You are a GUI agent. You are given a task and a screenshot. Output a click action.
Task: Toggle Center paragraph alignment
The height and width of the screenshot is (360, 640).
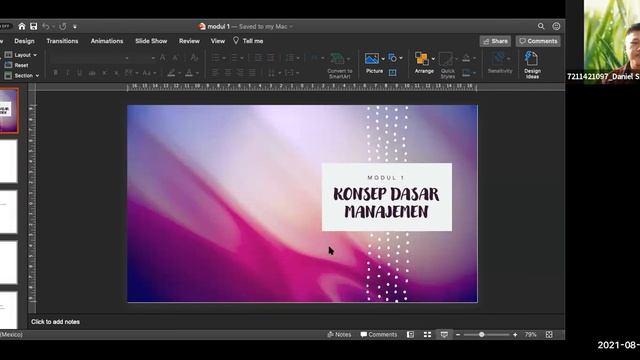(228, 73)
